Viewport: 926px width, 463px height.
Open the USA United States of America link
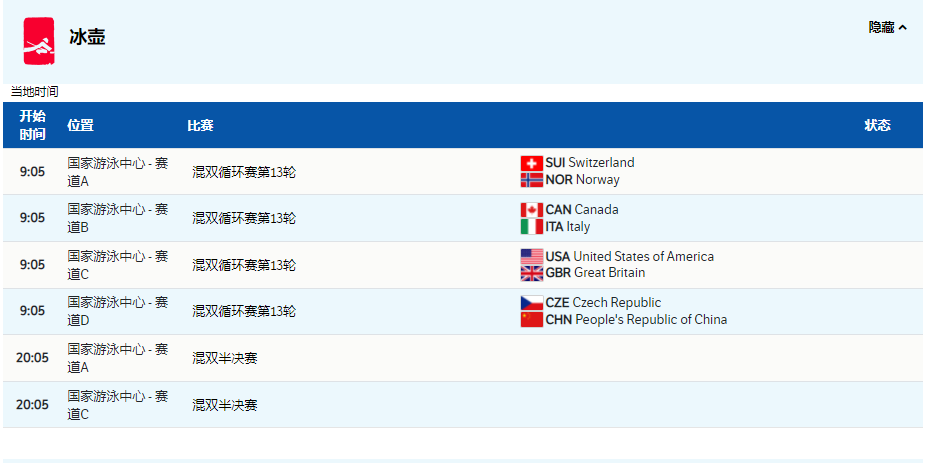pos(629,257)
